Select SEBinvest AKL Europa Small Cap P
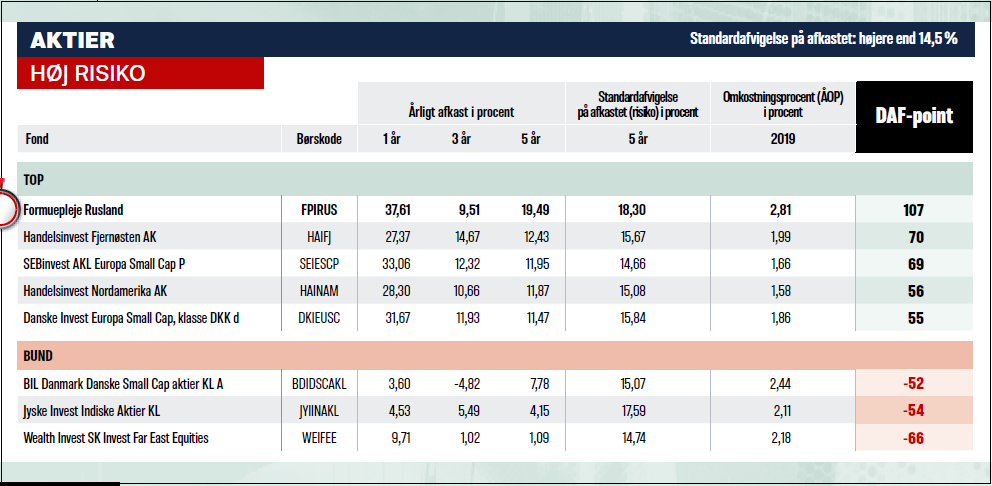 pyautogui.click(x=104, y=265)
